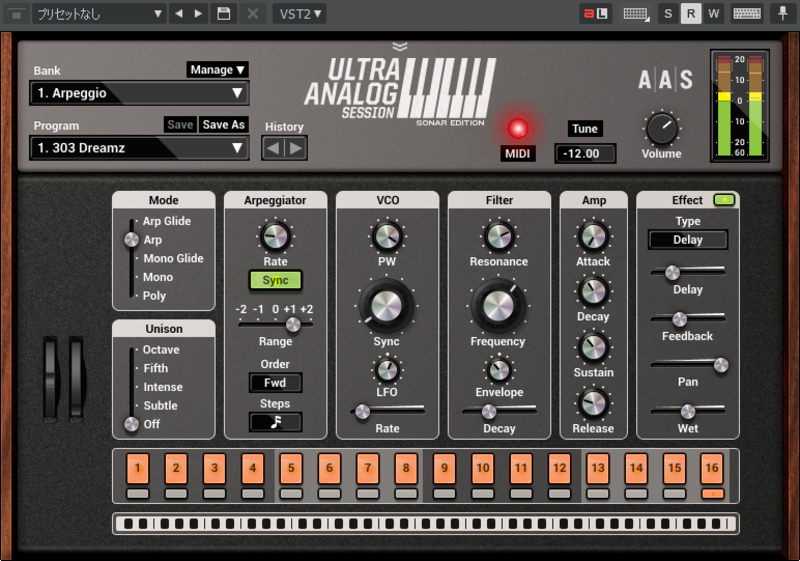Select Intense unison option

coord(163,387)
